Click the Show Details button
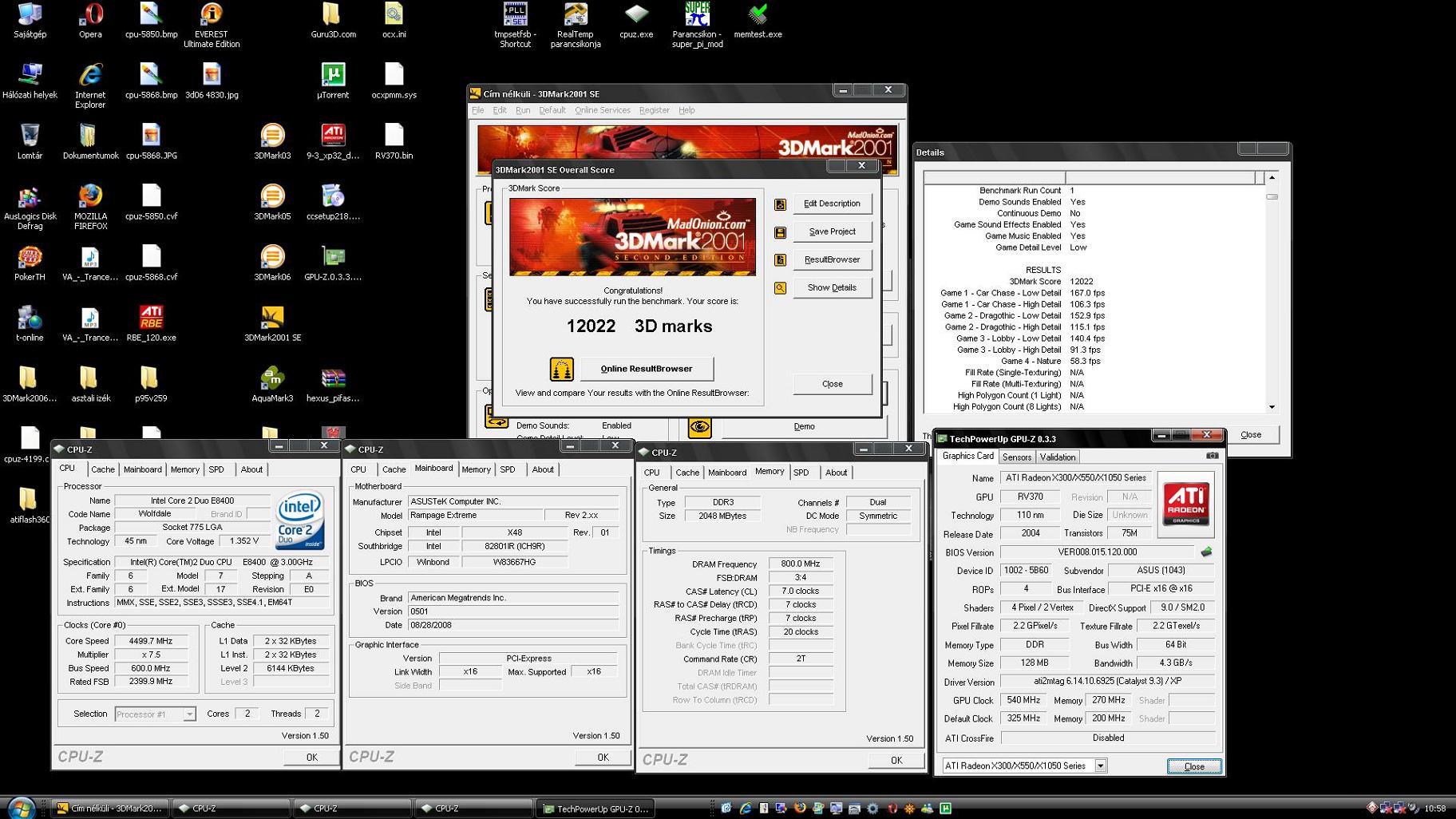Screen dimensions: 1456x819 coord(832,287)
